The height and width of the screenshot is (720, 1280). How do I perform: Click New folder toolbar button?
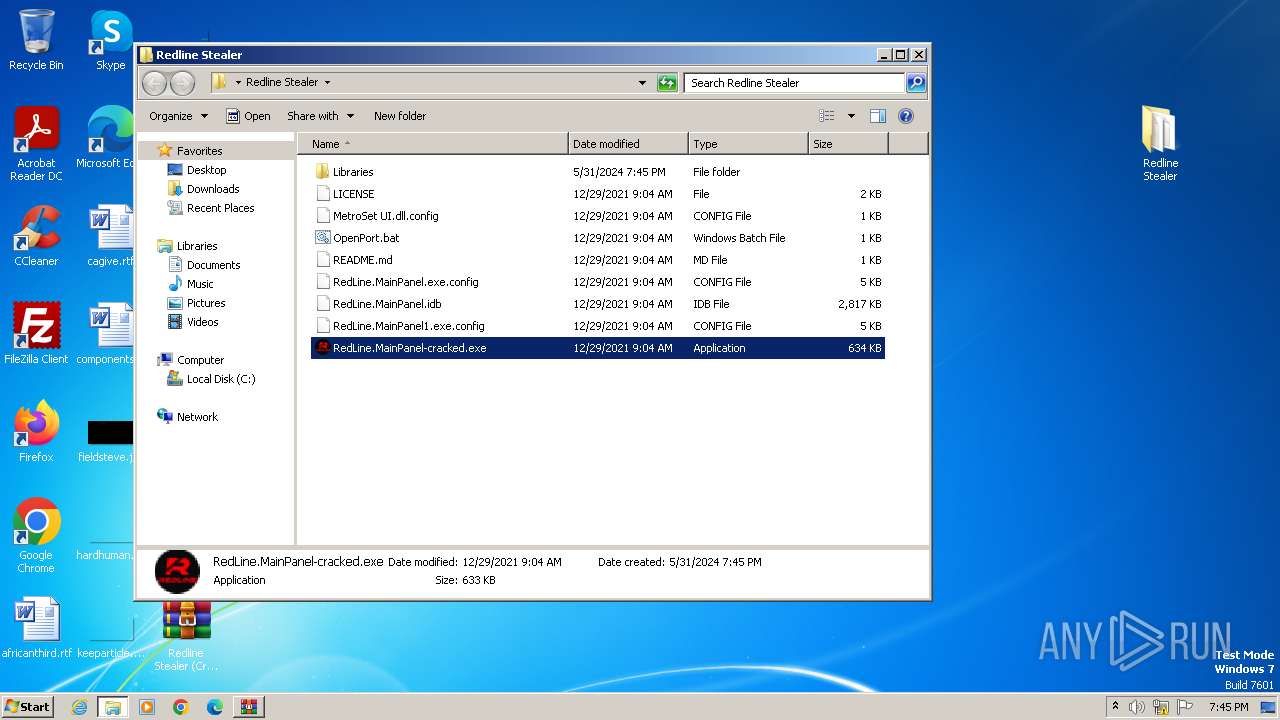[x=400, y=116]
